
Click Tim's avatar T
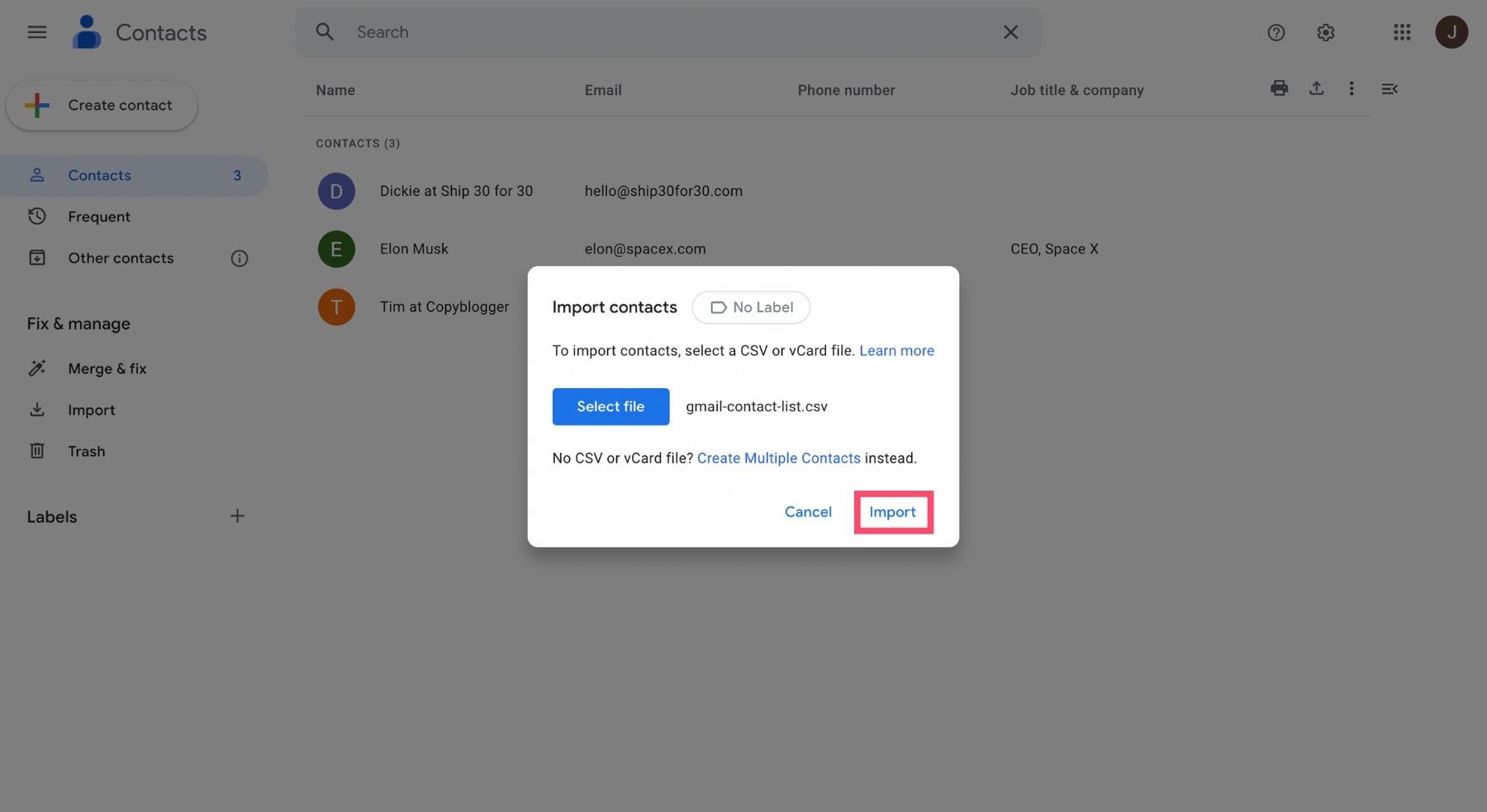(x=336, y=307)
